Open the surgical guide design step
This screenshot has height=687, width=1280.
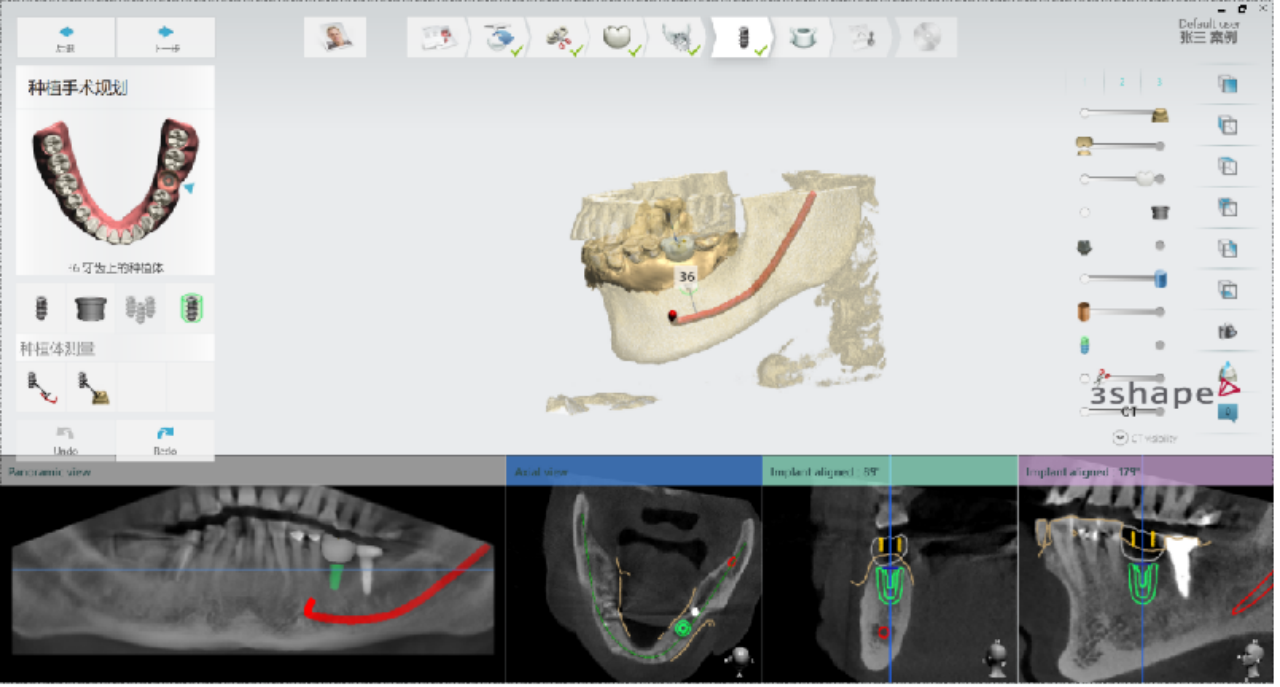pos(802,38)
